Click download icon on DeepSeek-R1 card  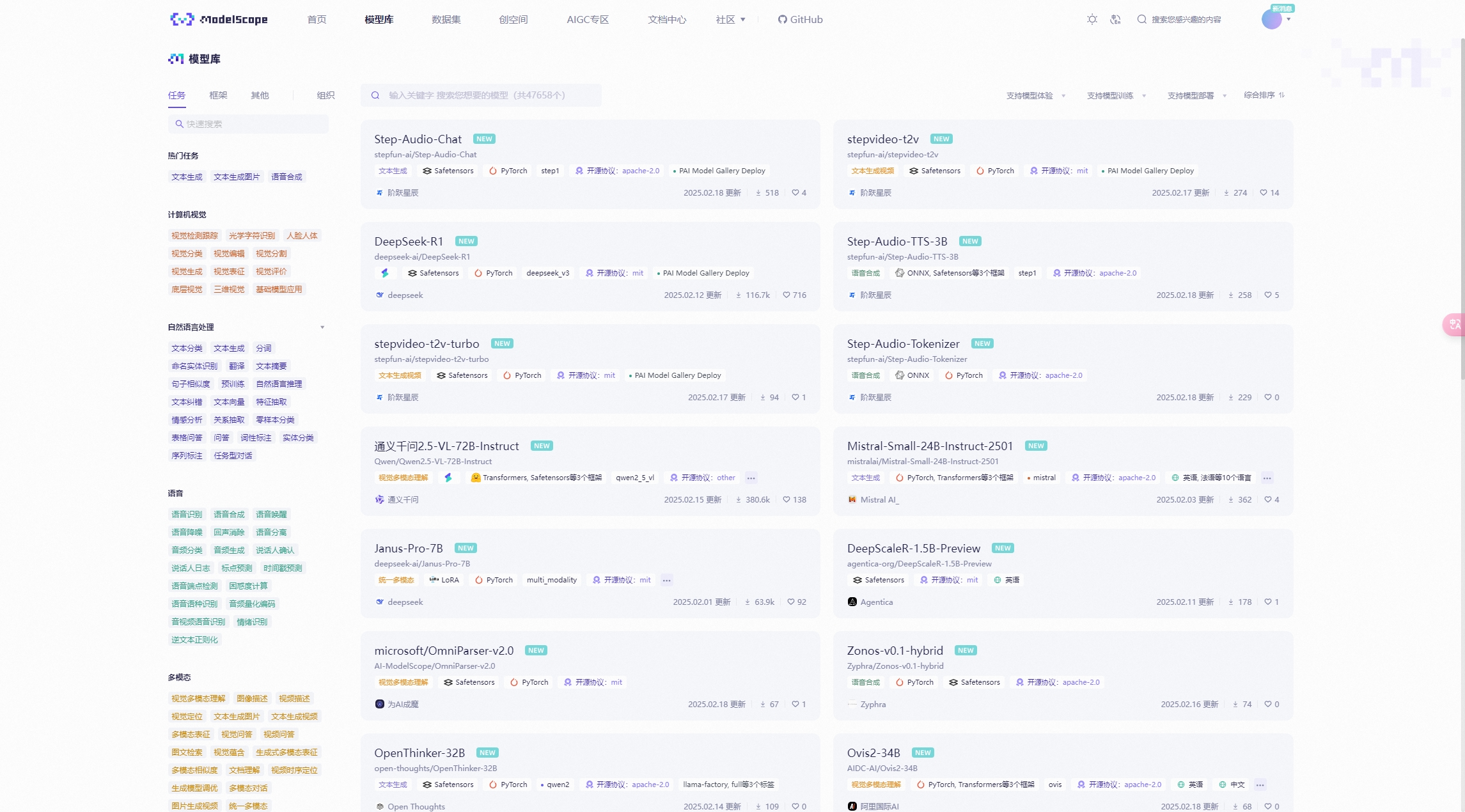tap(739, 295)
